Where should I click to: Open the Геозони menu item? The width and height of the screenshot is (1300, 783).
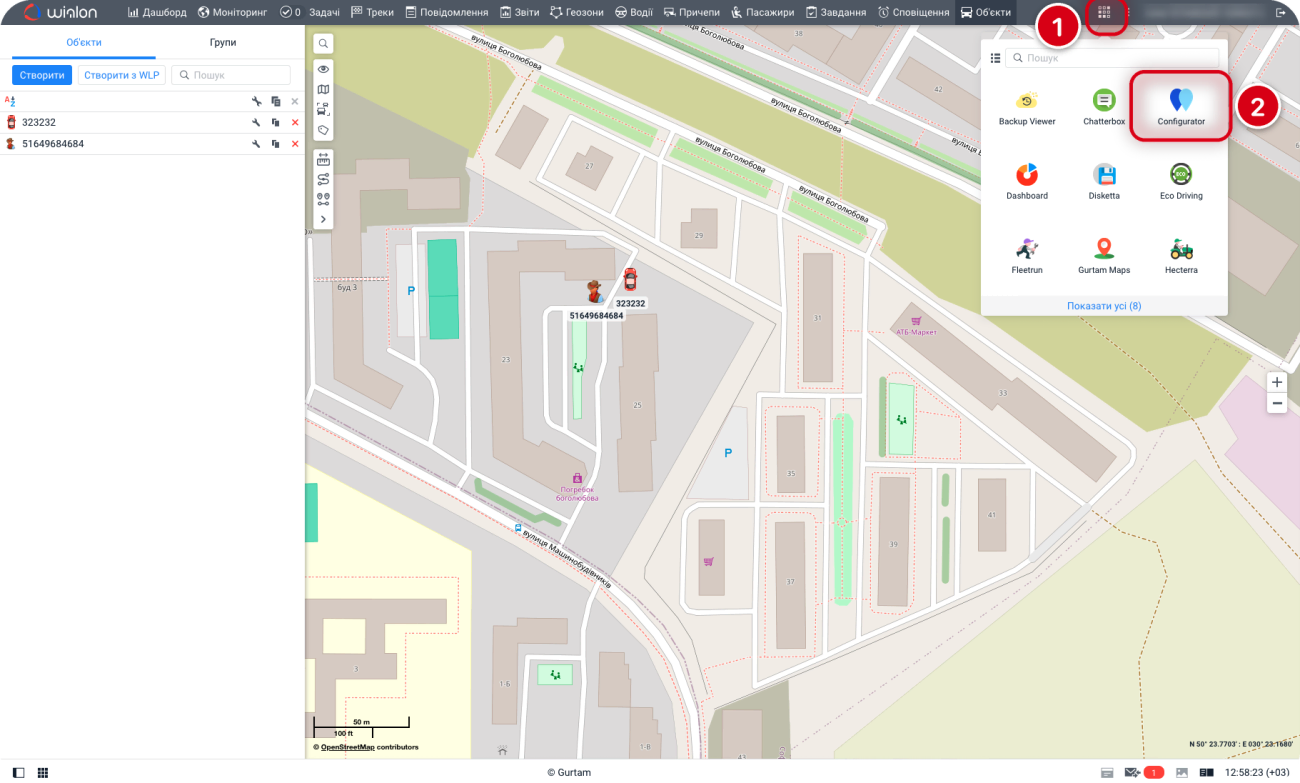pyautogui.click(x=577, y=13)
